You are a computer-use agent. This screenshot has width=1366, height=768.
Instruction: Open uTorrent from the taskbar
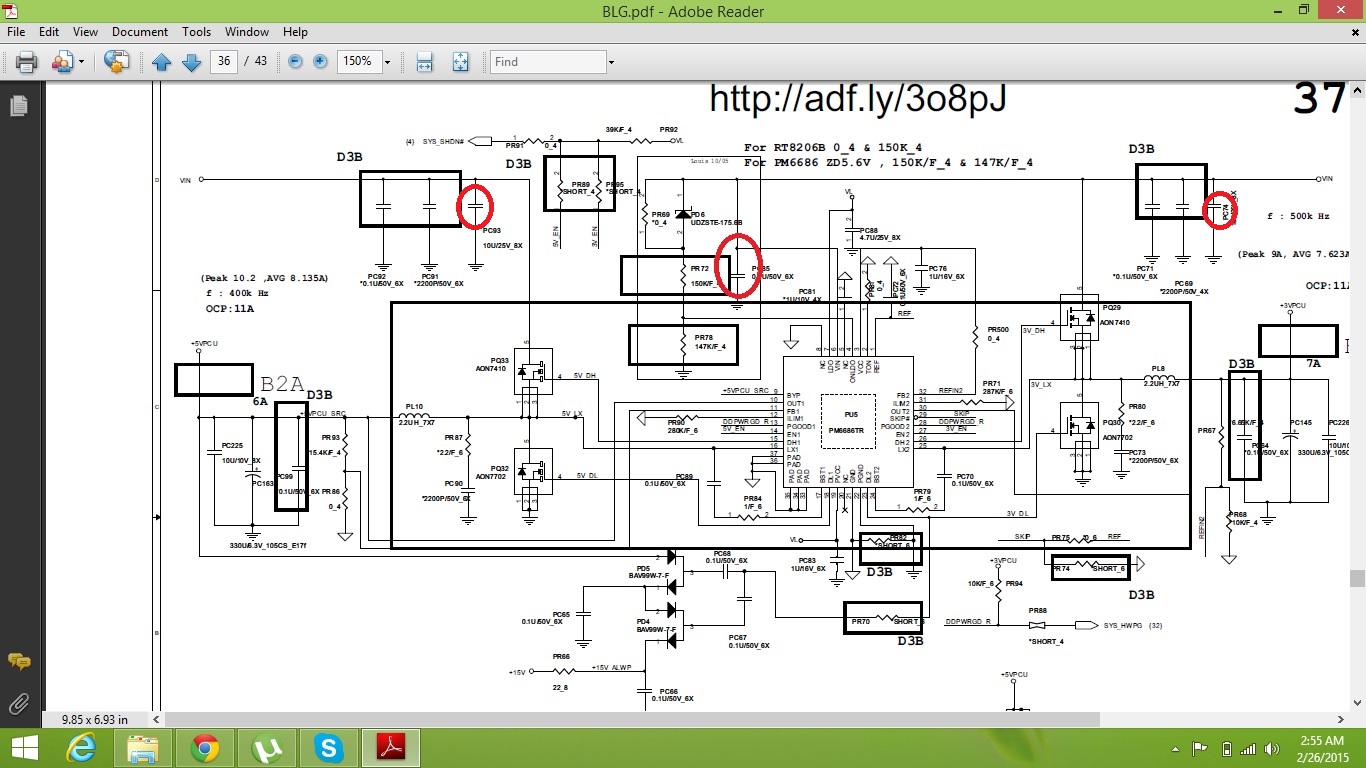click(266, 747)
